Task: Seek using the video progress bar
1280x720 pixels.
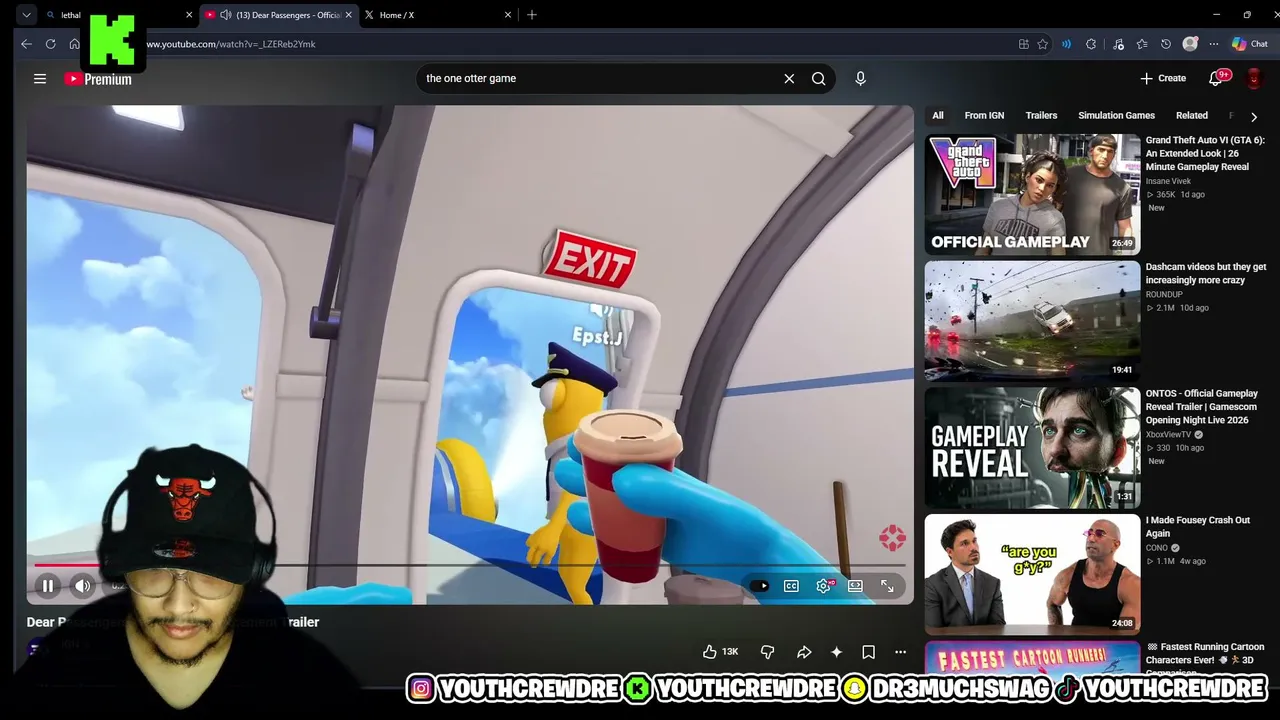Action: pos(469,566)
